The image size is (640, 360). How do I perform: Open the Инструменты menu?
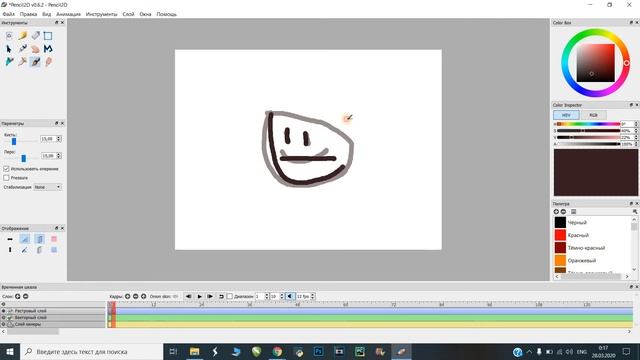click(x=101, y=14)
